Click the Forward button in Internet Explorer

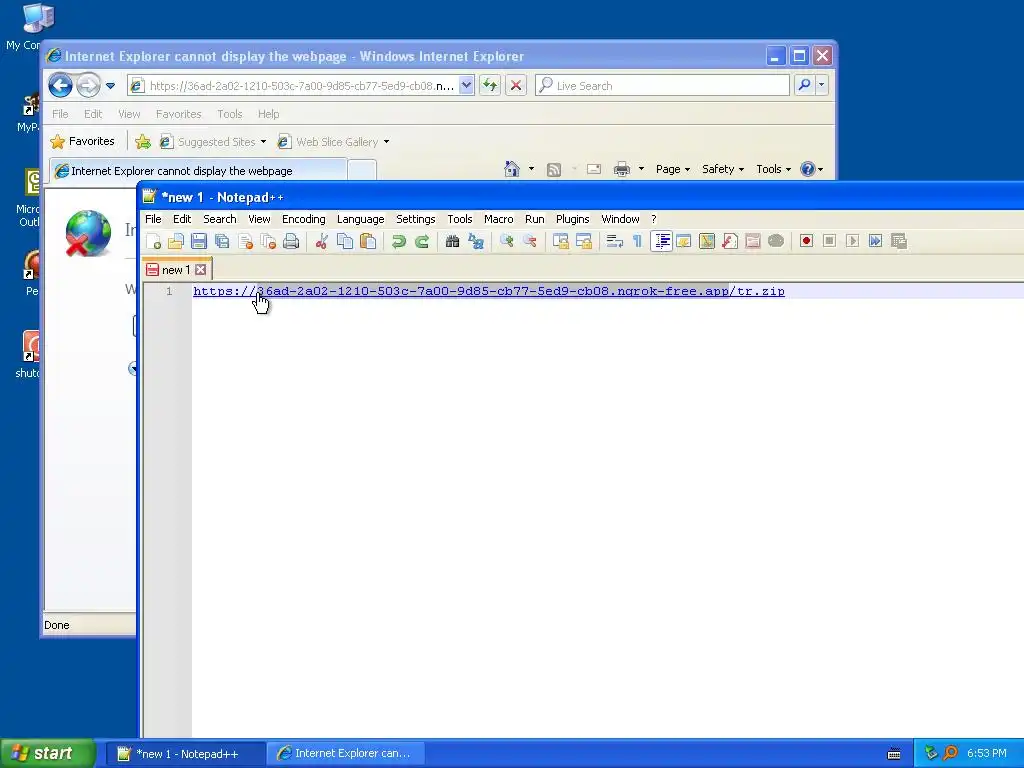click(x=88, y=86)
